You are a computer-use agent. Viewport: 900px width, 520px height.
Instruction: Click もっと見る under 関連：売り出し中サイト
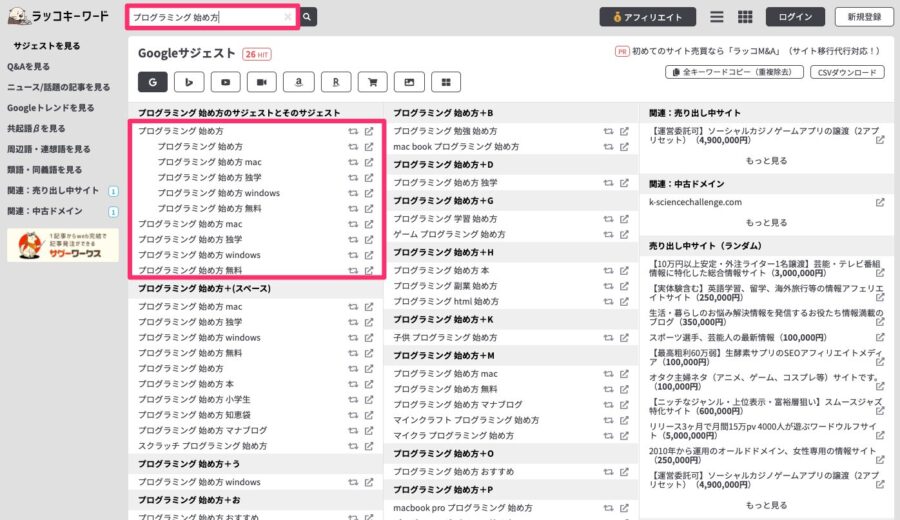(x=766, y=161)
